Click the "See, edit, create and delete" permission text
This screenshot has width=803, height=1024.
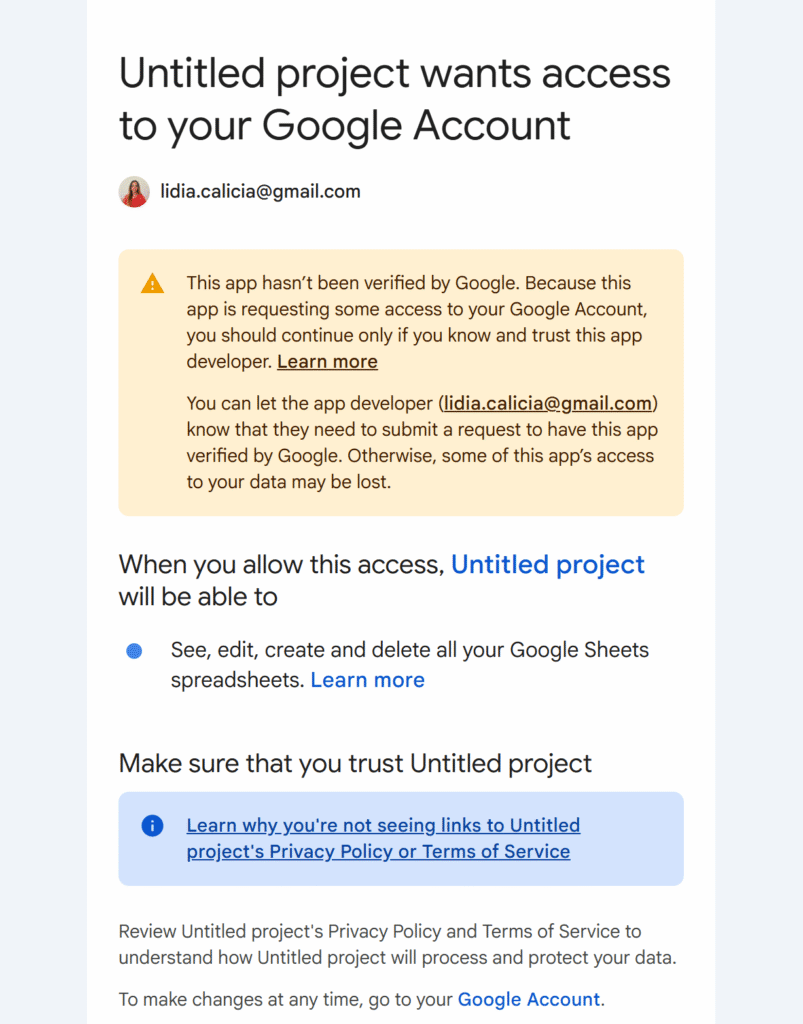pos(409,650)
